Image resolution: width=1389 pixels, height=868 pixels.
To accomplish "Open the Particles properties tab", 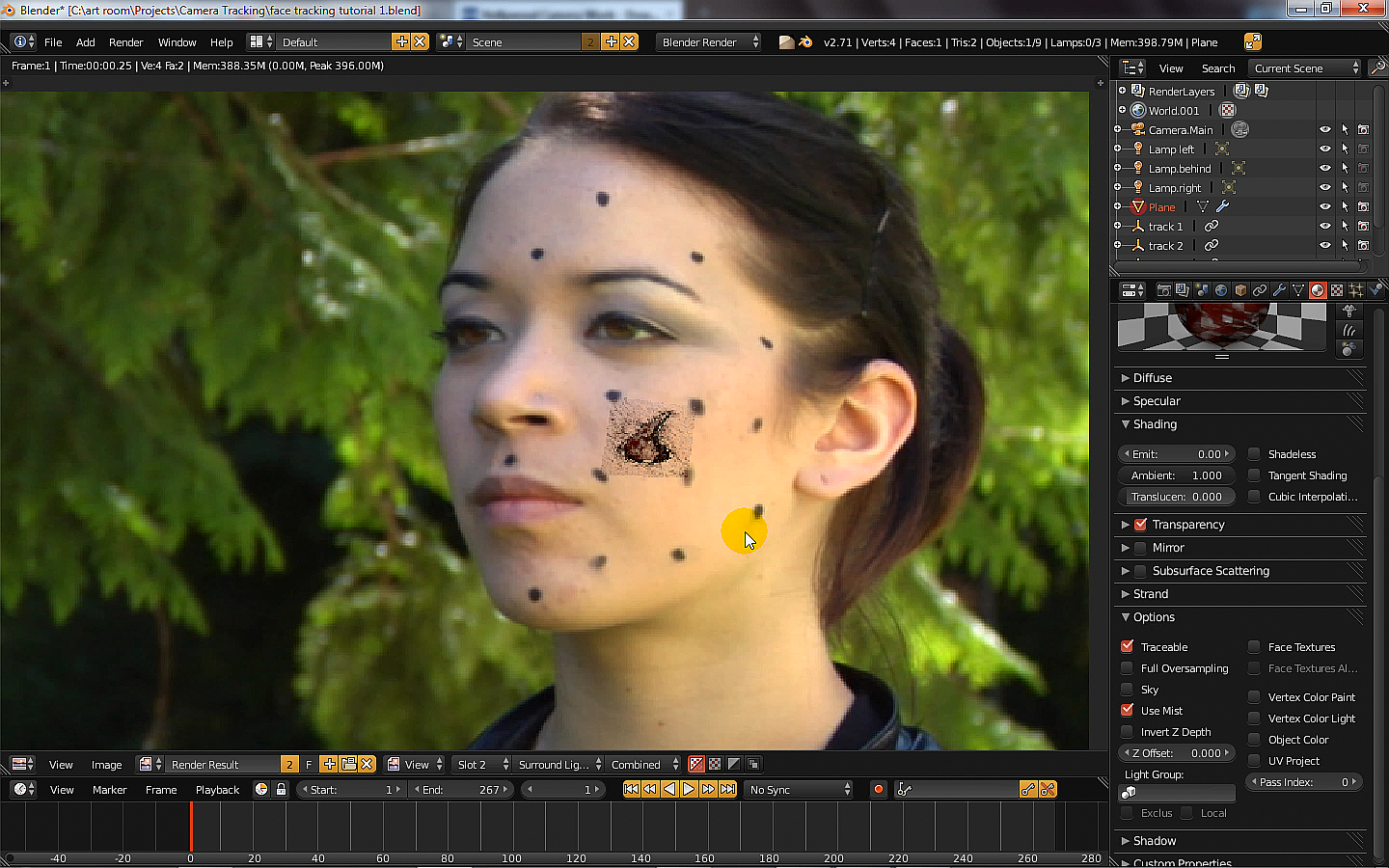I will tap(1356, 290).
